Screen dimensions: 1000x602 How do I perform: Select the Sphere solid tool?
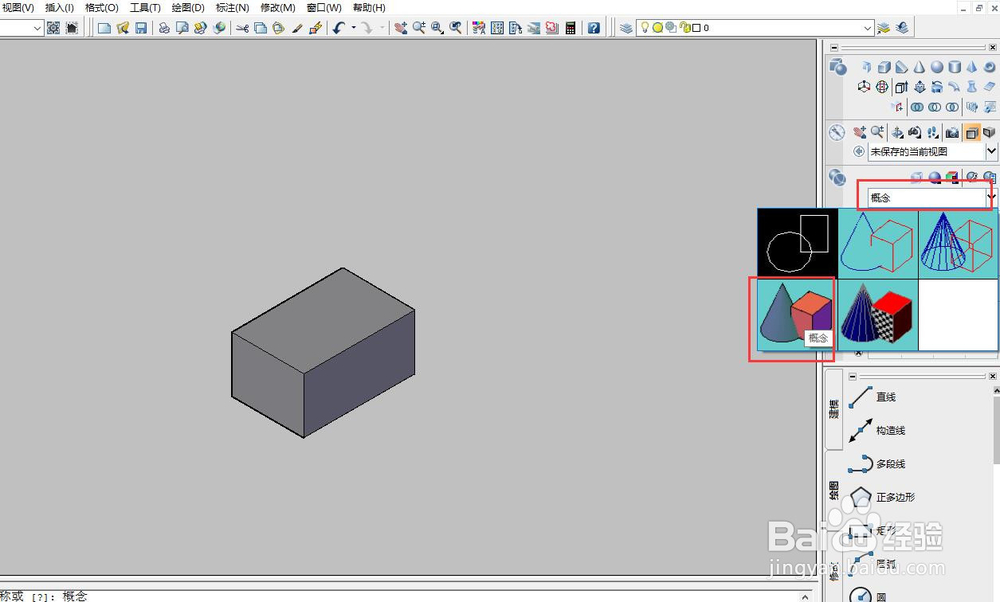click(x=937, y=67)
